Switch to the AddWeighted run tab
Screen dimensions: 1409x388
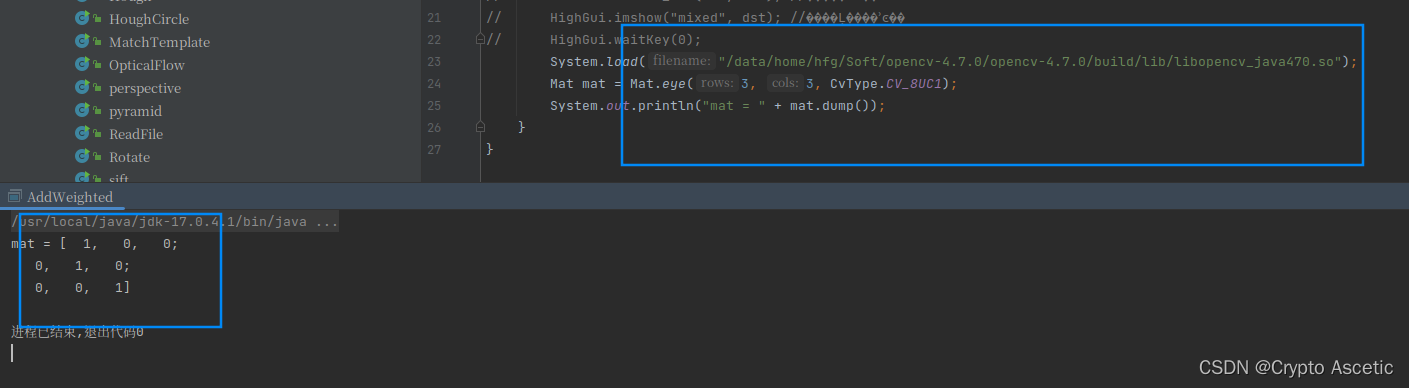coord(69,197)
